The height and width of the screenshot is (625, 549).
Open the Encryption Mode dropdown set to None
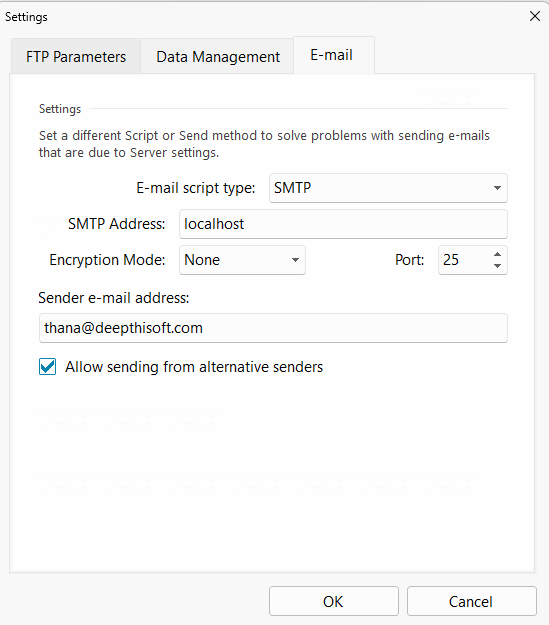(242, 260)
